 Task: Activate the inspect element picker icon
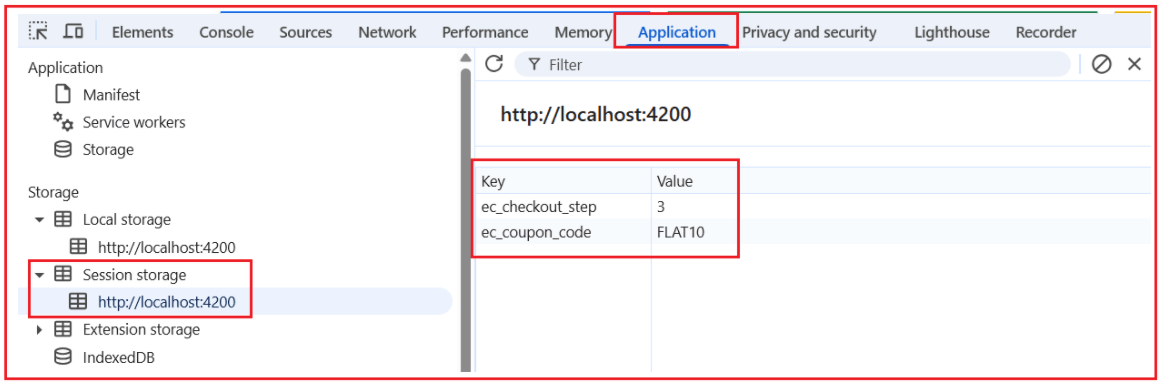point(38,31)
